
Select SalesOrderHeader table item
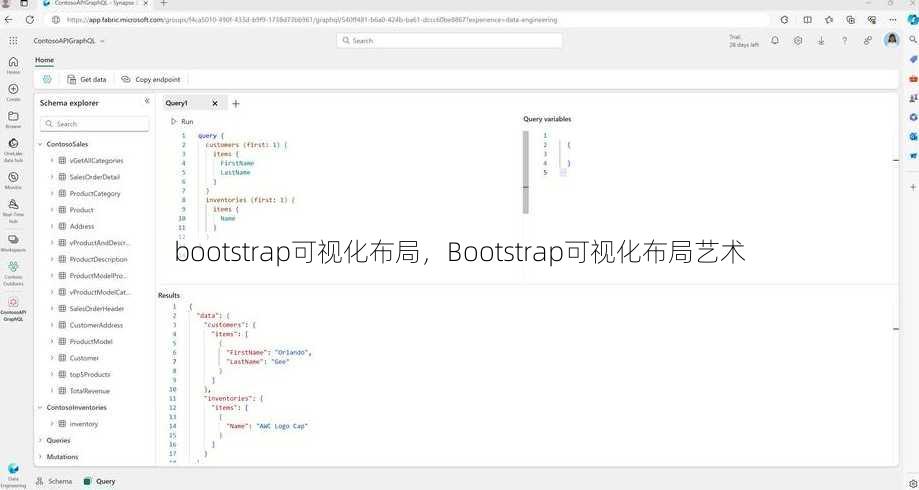tap(96, 308)
